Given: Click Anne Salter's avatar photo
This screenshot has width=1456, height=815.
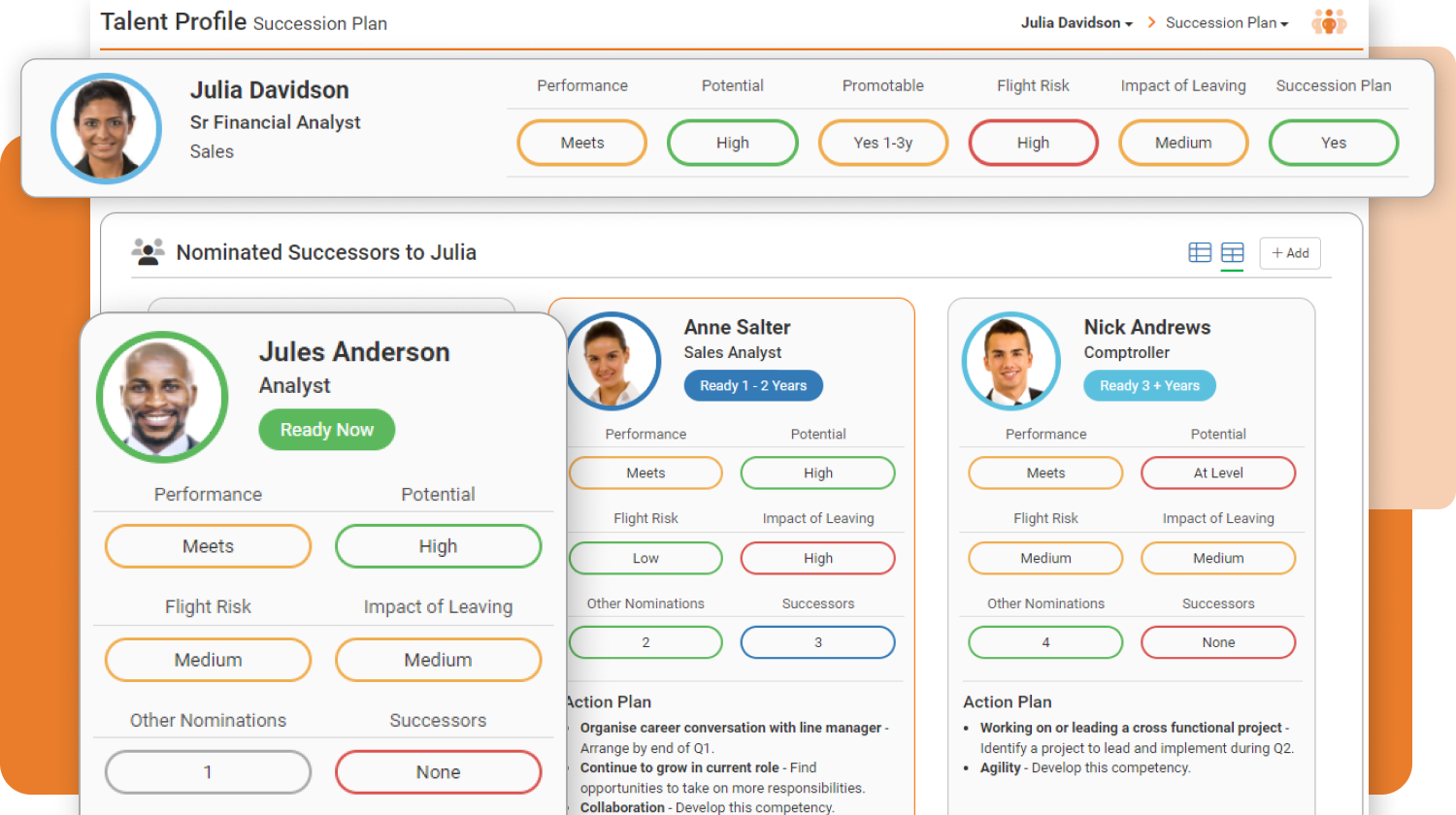Looking at the screenshot, I should (x=612, y=361).
